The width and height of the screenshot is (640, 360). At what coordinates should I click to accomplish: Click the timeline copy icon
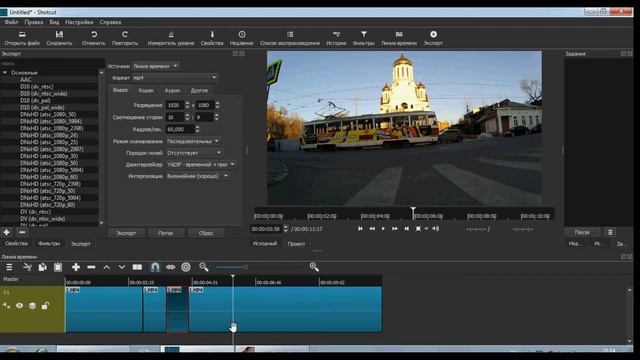tap(42, 267)
